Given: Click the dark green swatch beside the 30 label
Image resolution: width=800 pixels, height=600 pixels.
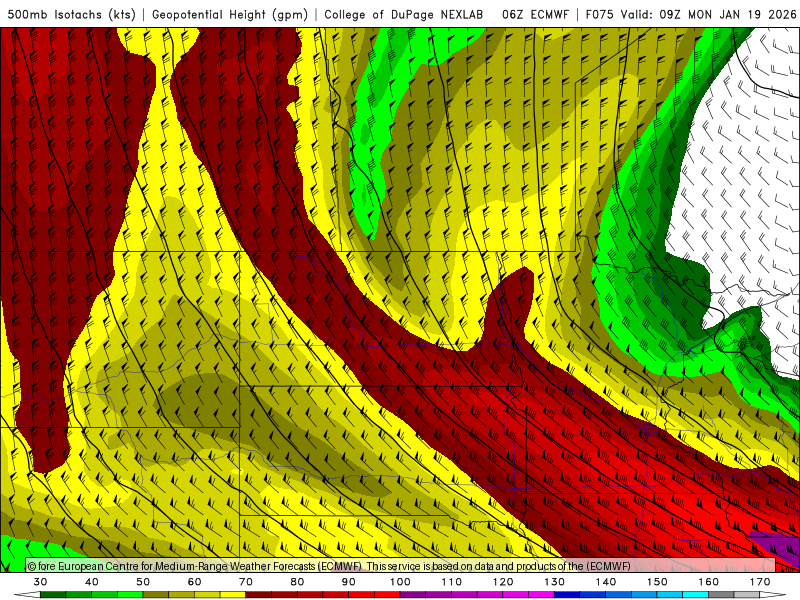Looking at the screenshot, I should 53,595.
